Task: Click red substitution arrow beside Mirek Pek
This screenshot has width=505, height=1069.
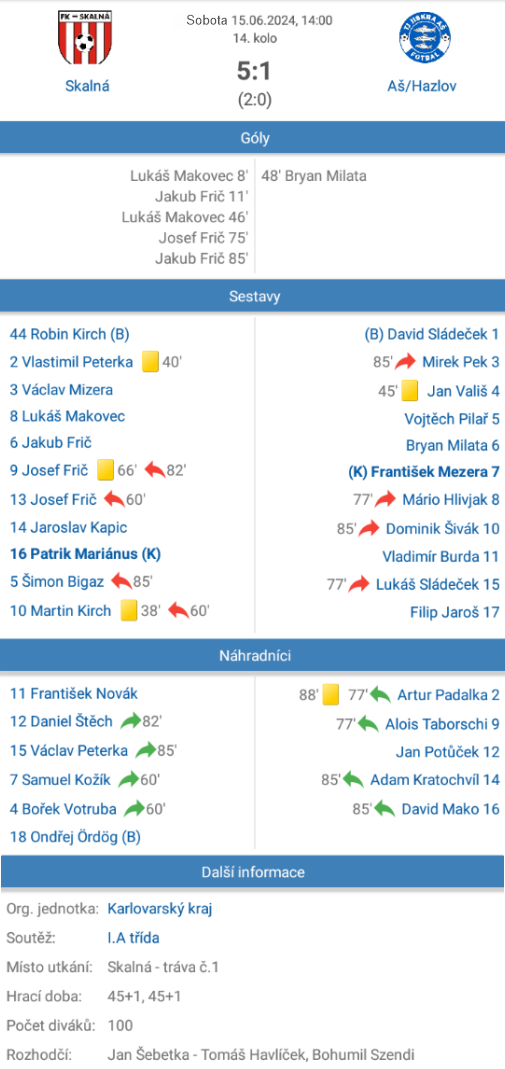Action: [x=405, y=362]
